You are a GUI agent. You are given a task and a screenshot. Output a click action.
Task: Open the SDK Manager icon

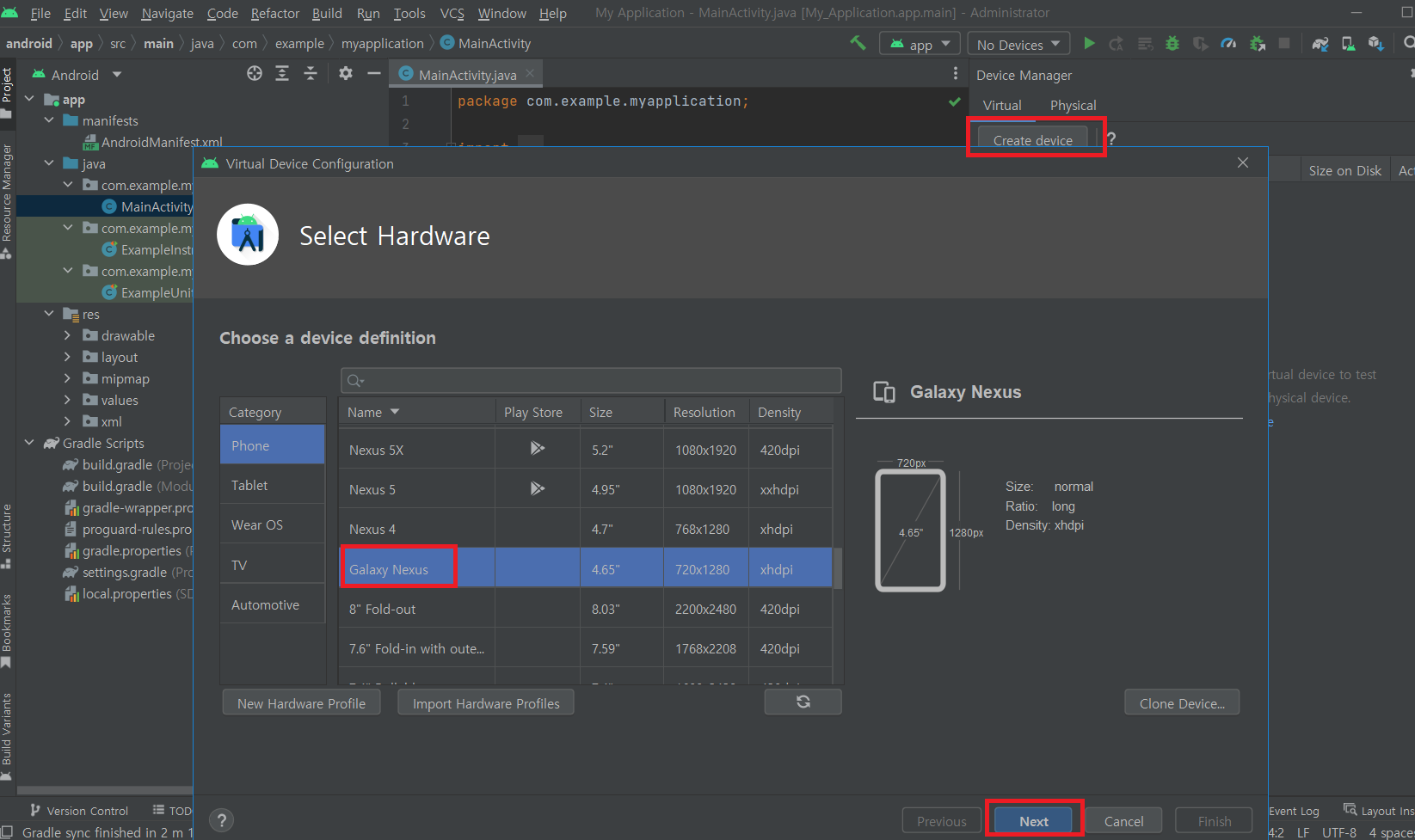tap(1375, 43)
